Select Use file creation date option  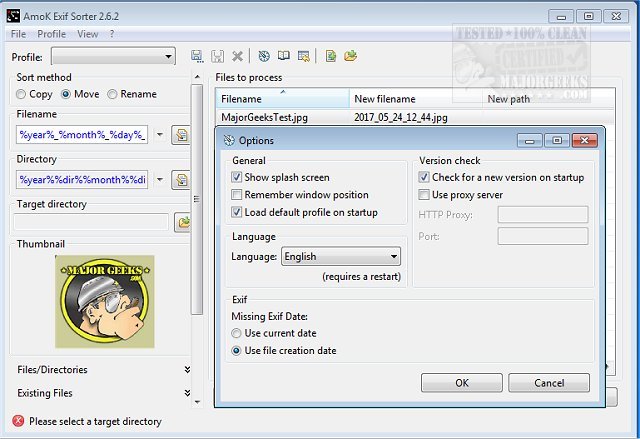coord(236,351)
